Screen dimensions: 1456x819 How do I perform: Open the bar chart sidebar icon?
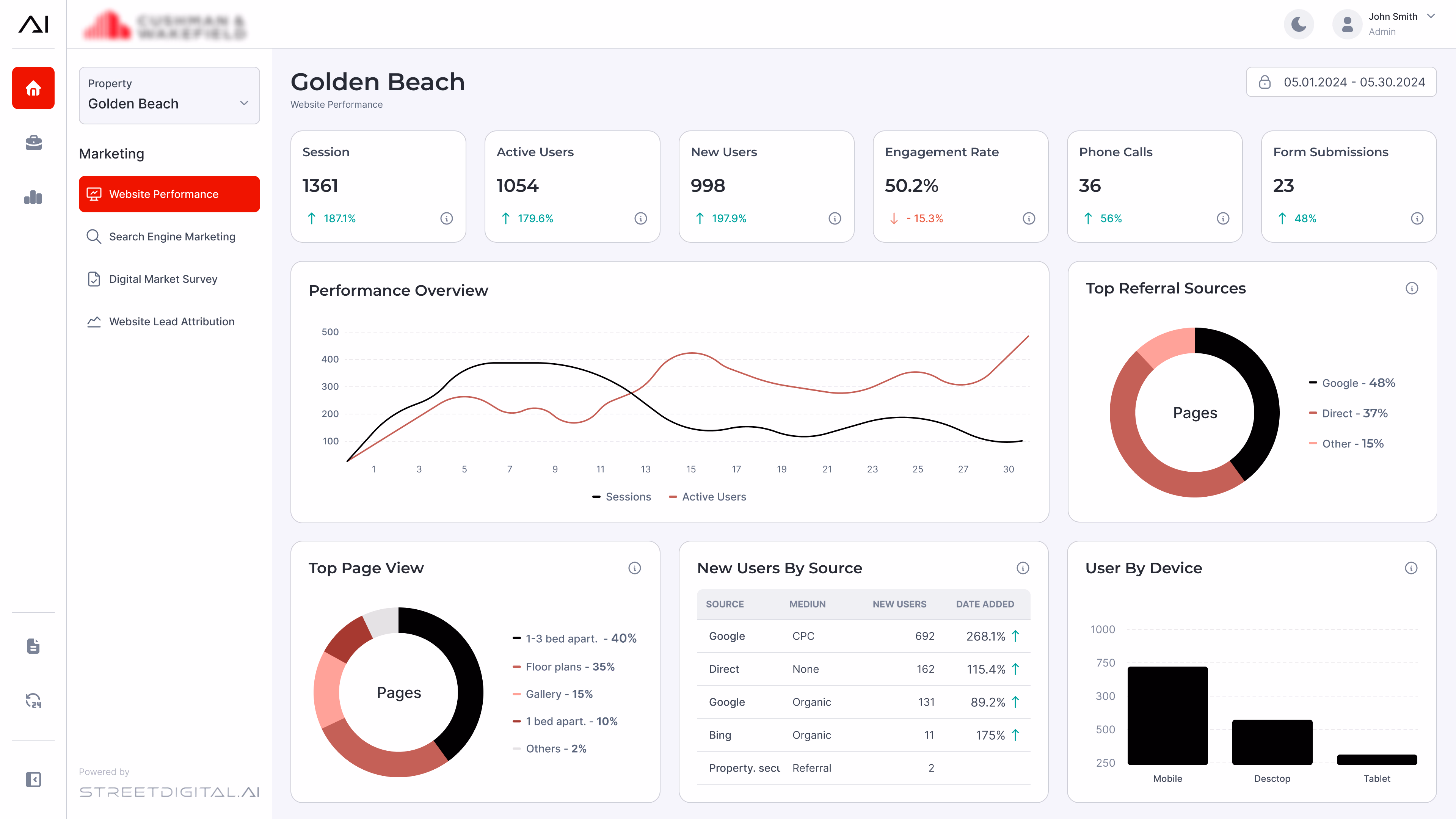click(x=33, y=197)
